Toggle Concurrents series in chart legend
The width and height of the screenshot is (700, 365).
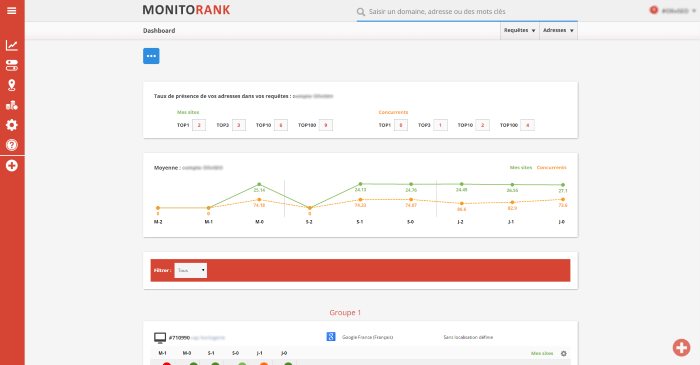pos(551,168)
